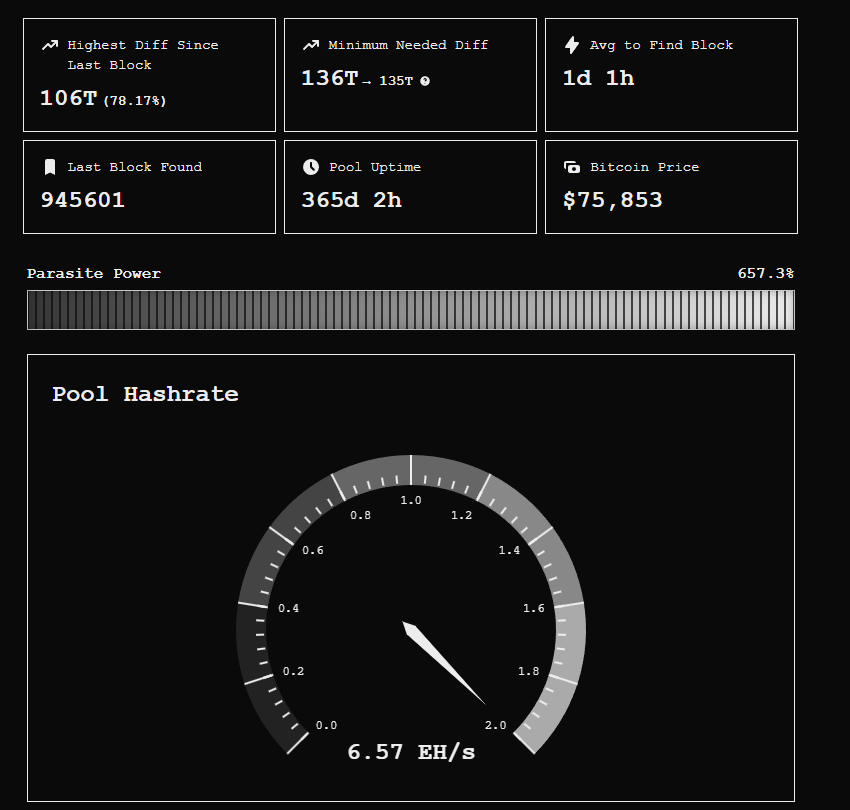Click the 6.57 EH/s hashrate reading

[411, 752]
